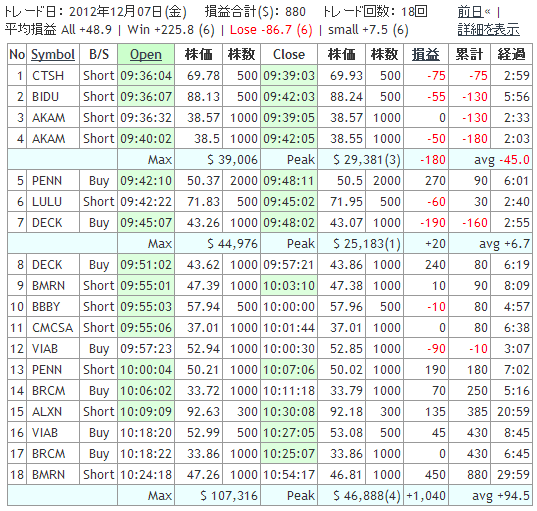Click the Peak value $ 29,381(3)
This screenshot has height=511, width=537.
pos(367,160)
